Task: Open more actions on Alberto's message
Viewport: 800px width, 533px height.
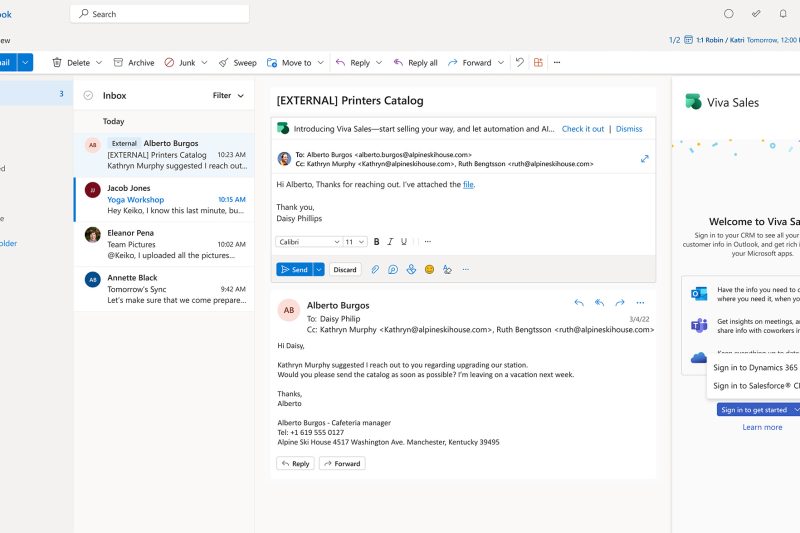Action: [x=640, y=302]
